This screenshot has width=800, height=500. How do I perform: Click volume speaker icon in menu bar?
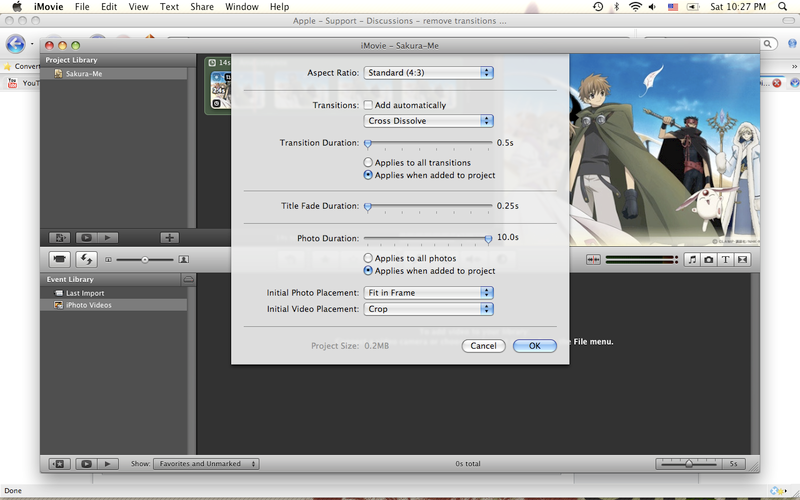click(653, 7)
